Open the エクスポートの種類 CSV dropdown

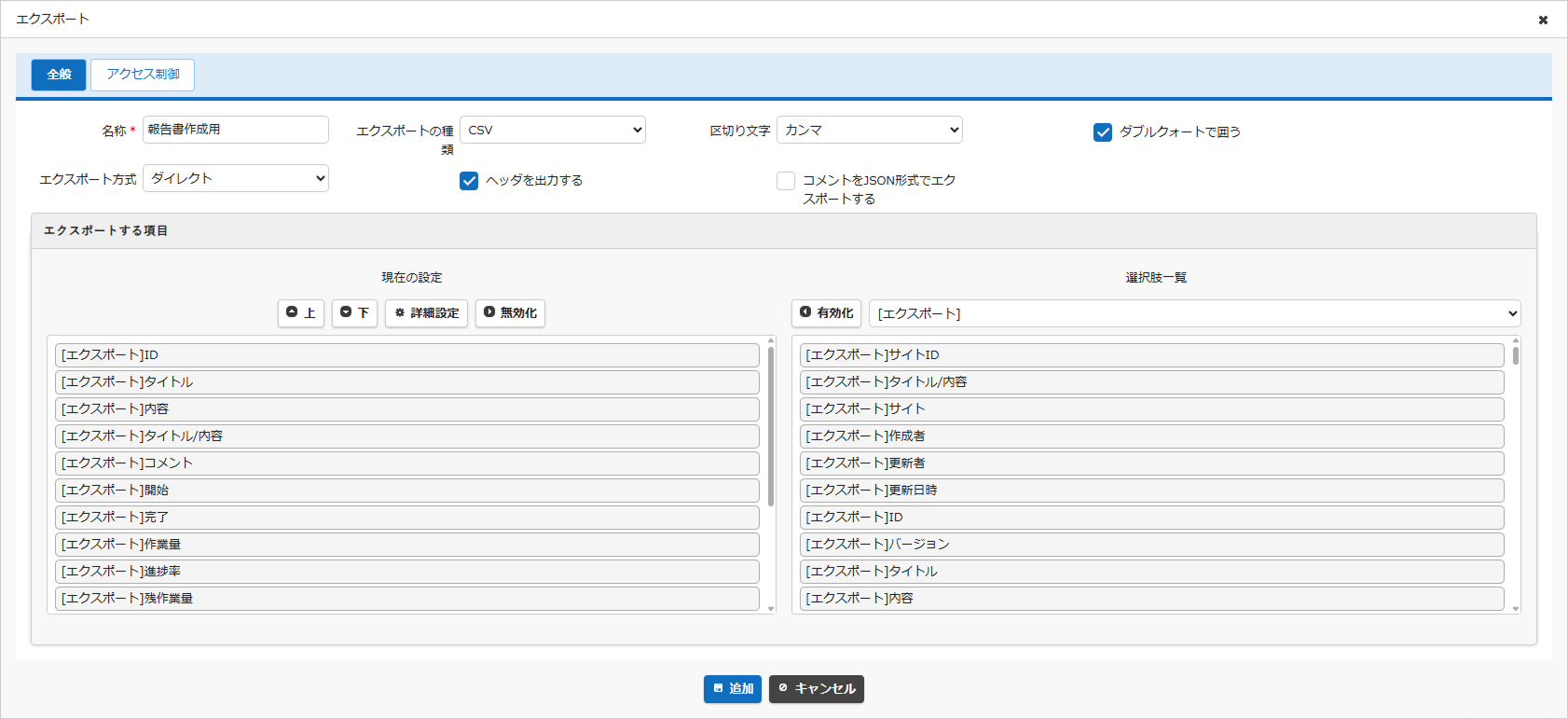[553, 130]
